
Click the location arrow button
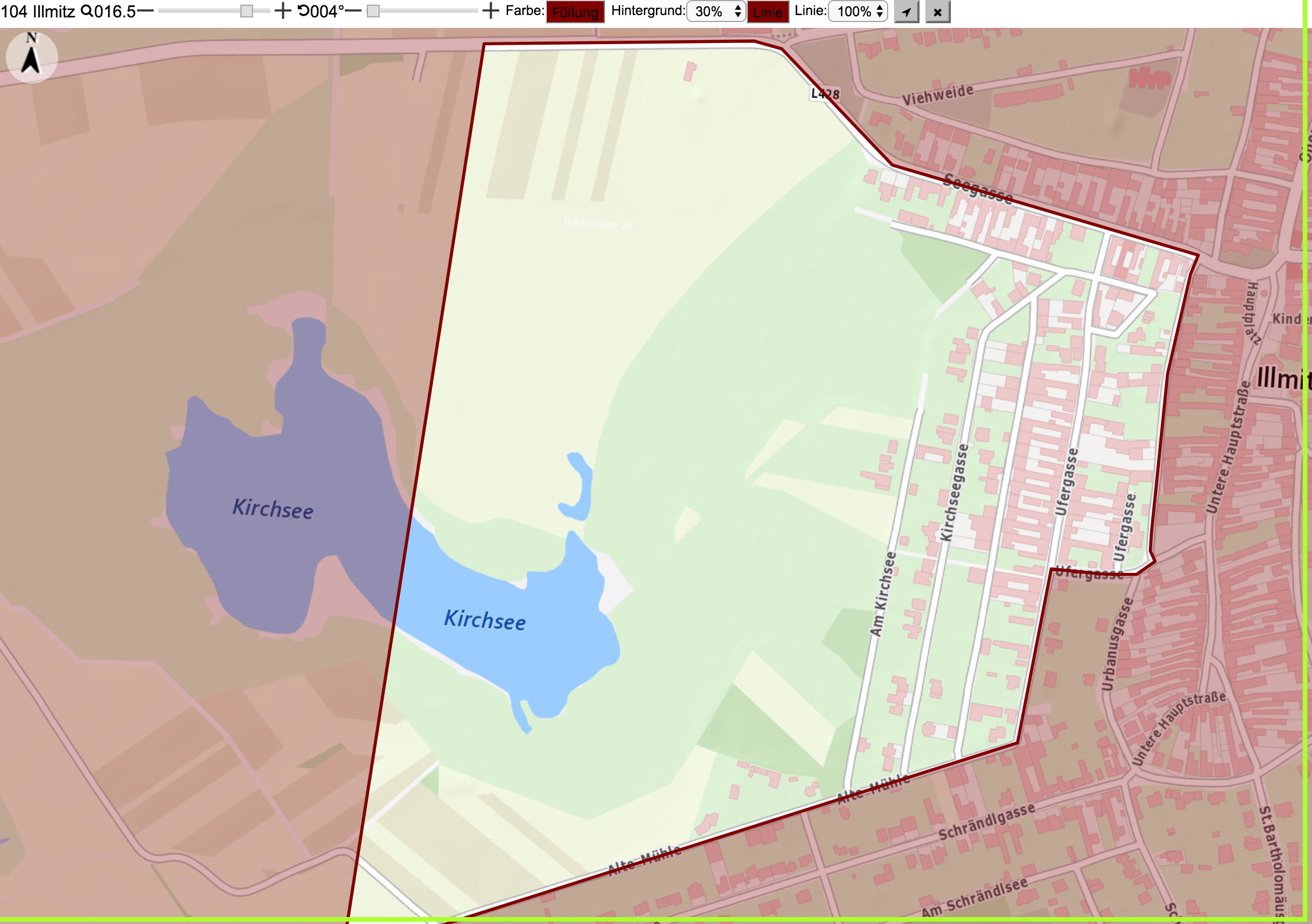pos(906,12)
